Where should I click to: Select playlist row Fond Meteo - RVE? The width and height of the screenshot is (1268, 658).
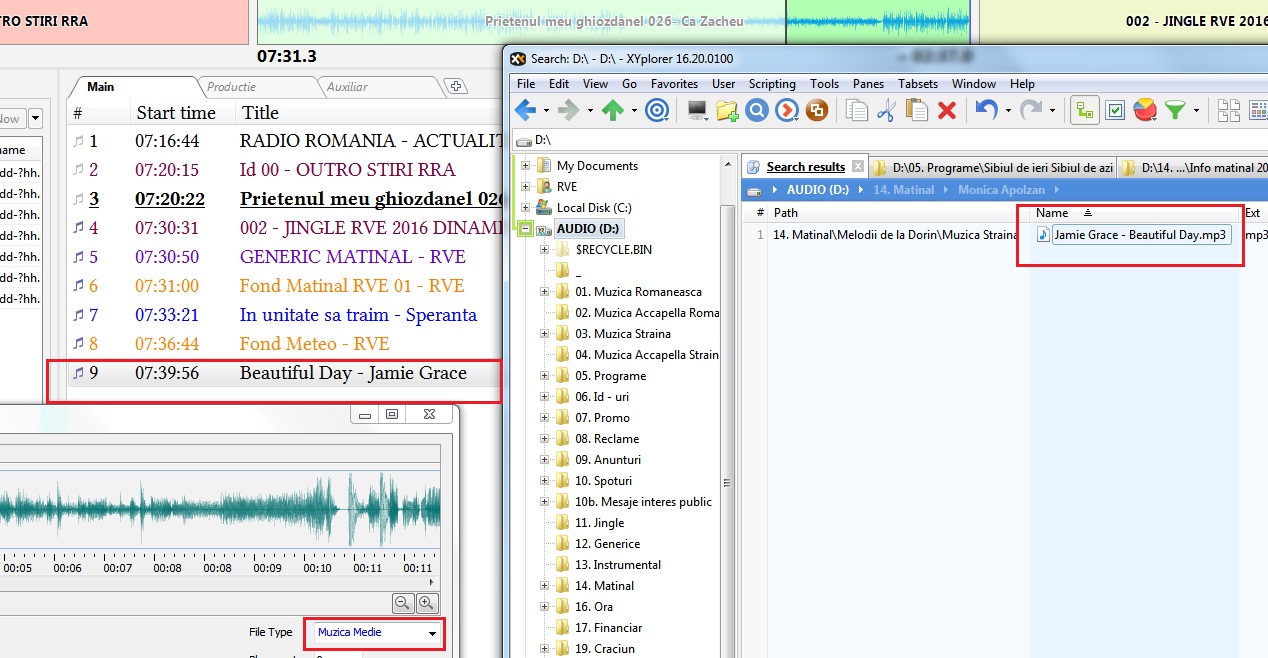point(284,344)
